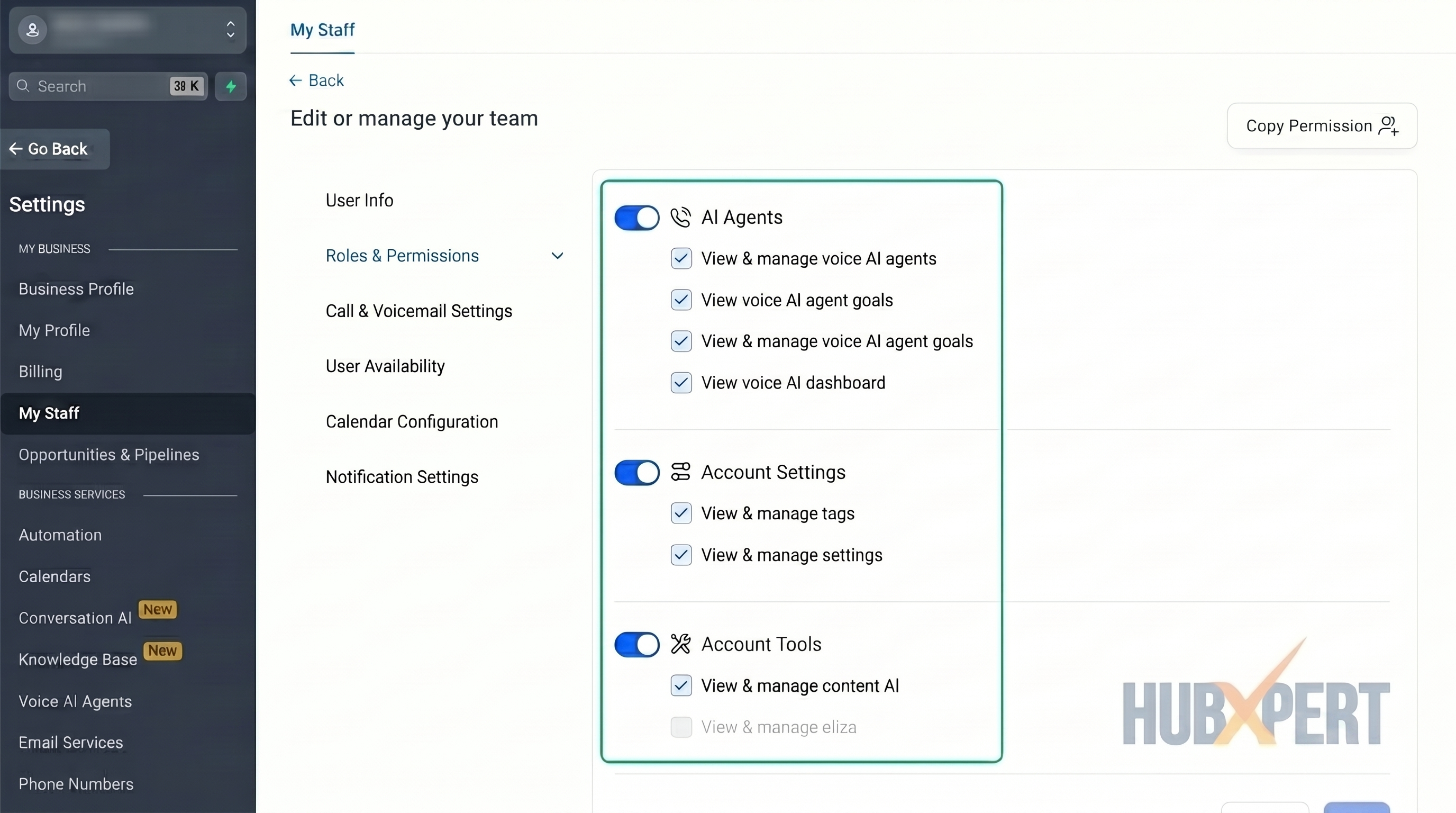Screen dimensions: 1456x813
Task: Click the Settings heading in the sidebar
Action: 47,204
